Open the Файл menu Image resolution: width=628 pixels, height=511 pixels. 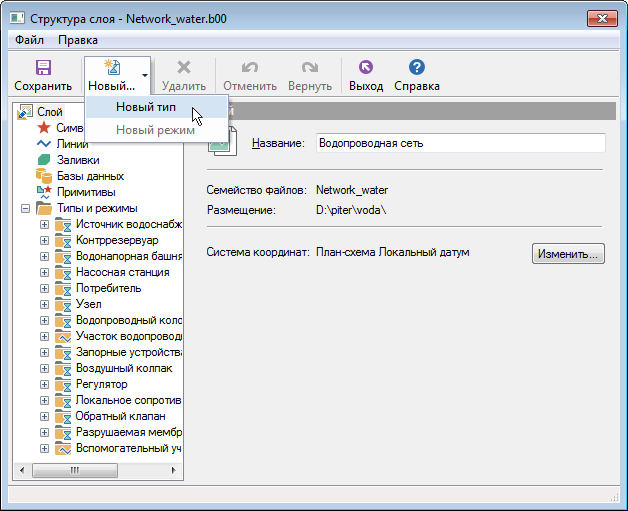(29, 40)
